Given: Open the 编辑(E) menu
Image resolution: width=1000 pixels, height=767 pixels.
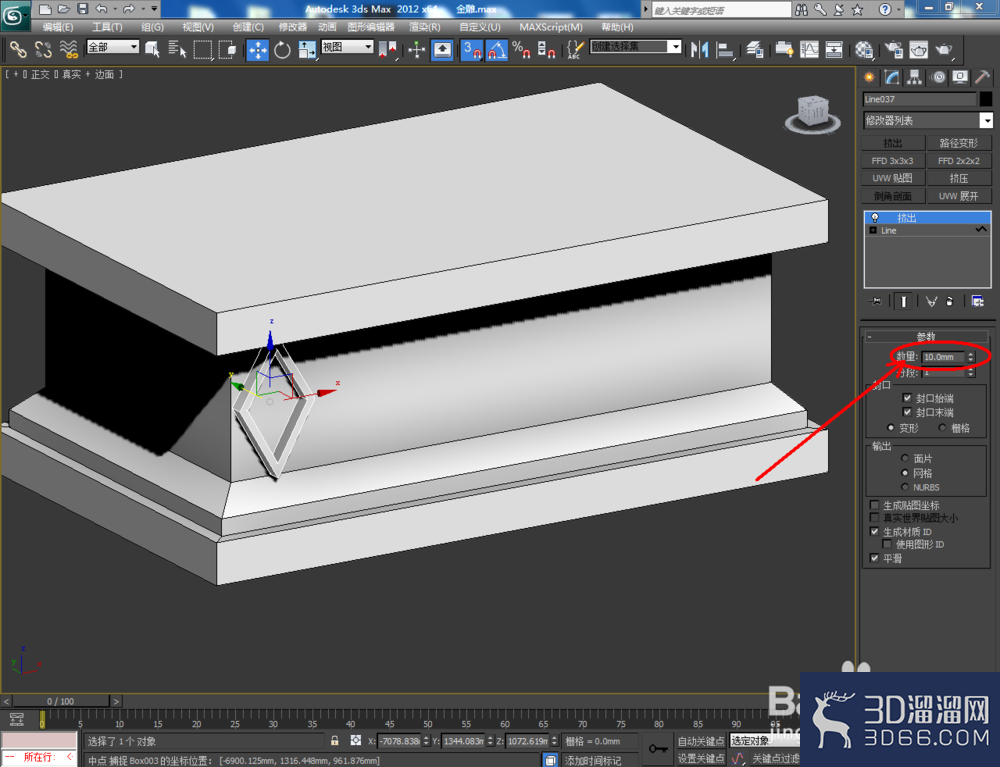Looking at the screenshot, I should pyautogui.click(x=57, y=27).
